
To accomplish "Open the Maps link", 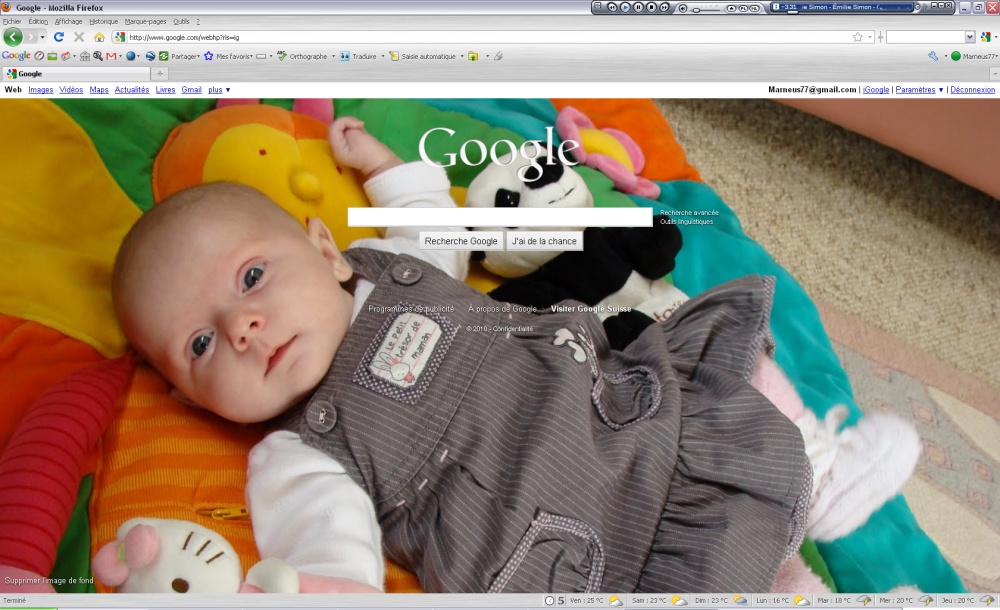I will pyautogui.click(x=99, y=90).
